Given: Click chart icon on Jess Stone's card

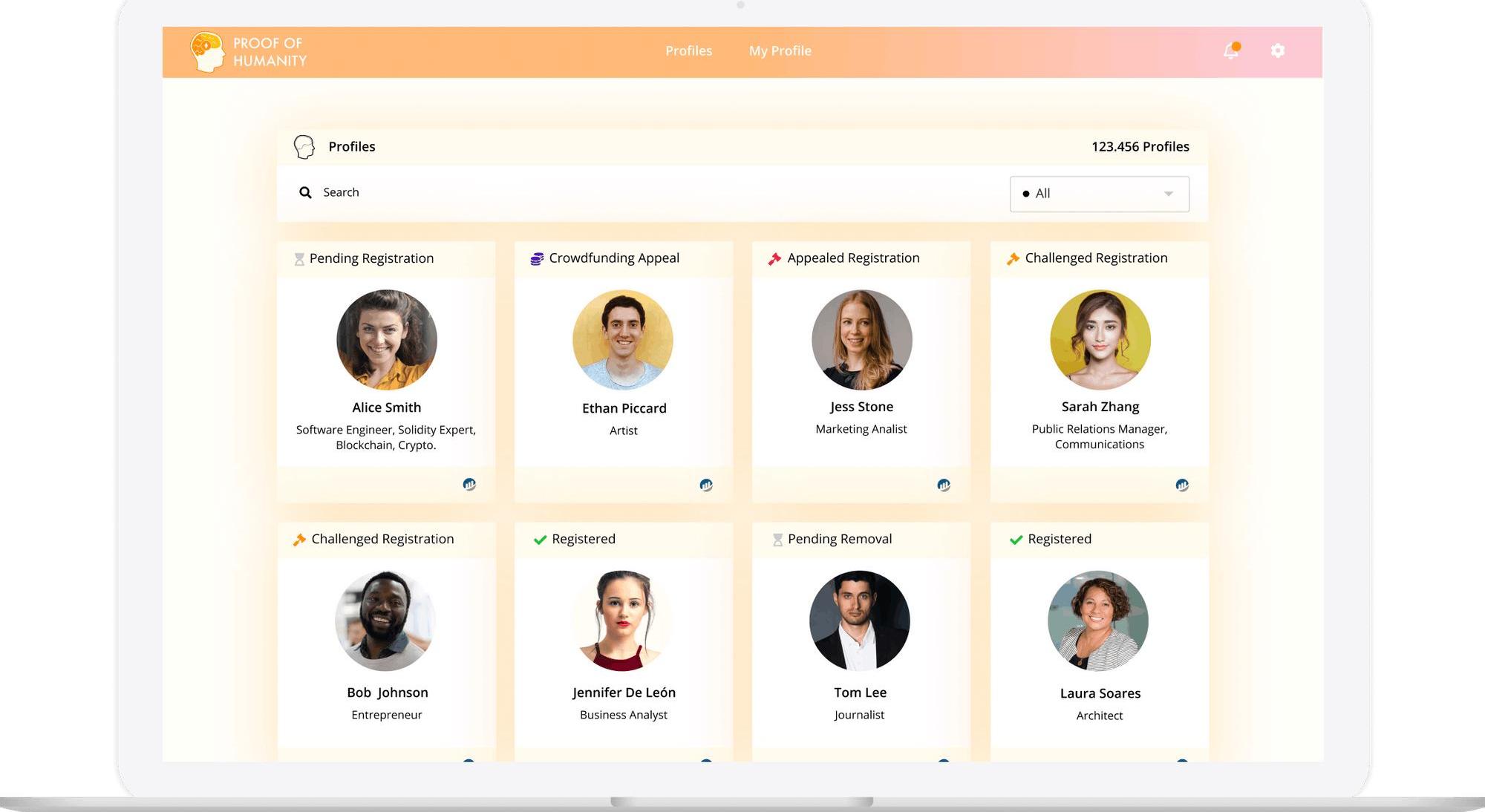Looking at the screenshot, I should pyautogui.click(x=944, y=485).
